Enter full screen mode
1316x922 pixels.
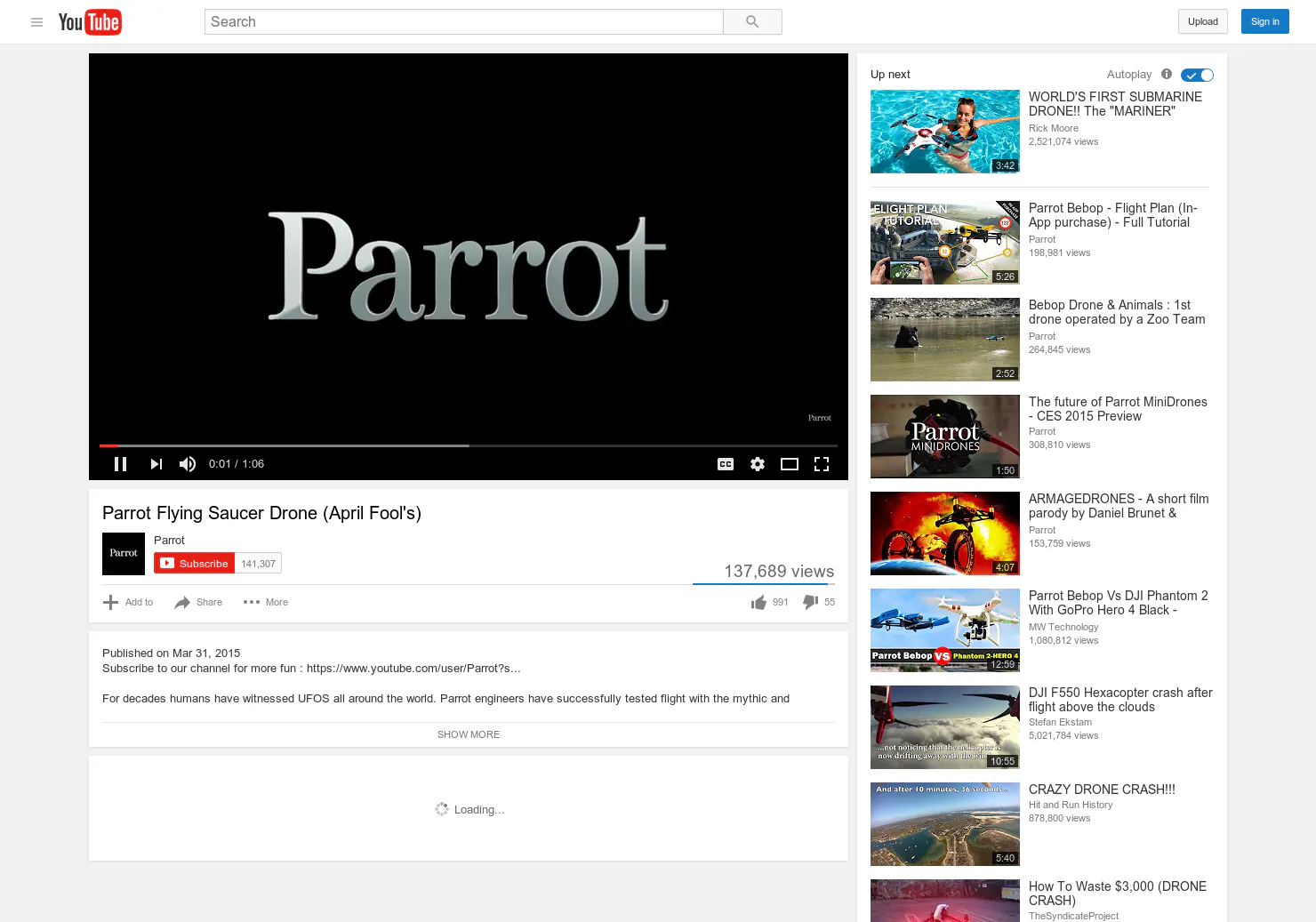click(822, 464)
